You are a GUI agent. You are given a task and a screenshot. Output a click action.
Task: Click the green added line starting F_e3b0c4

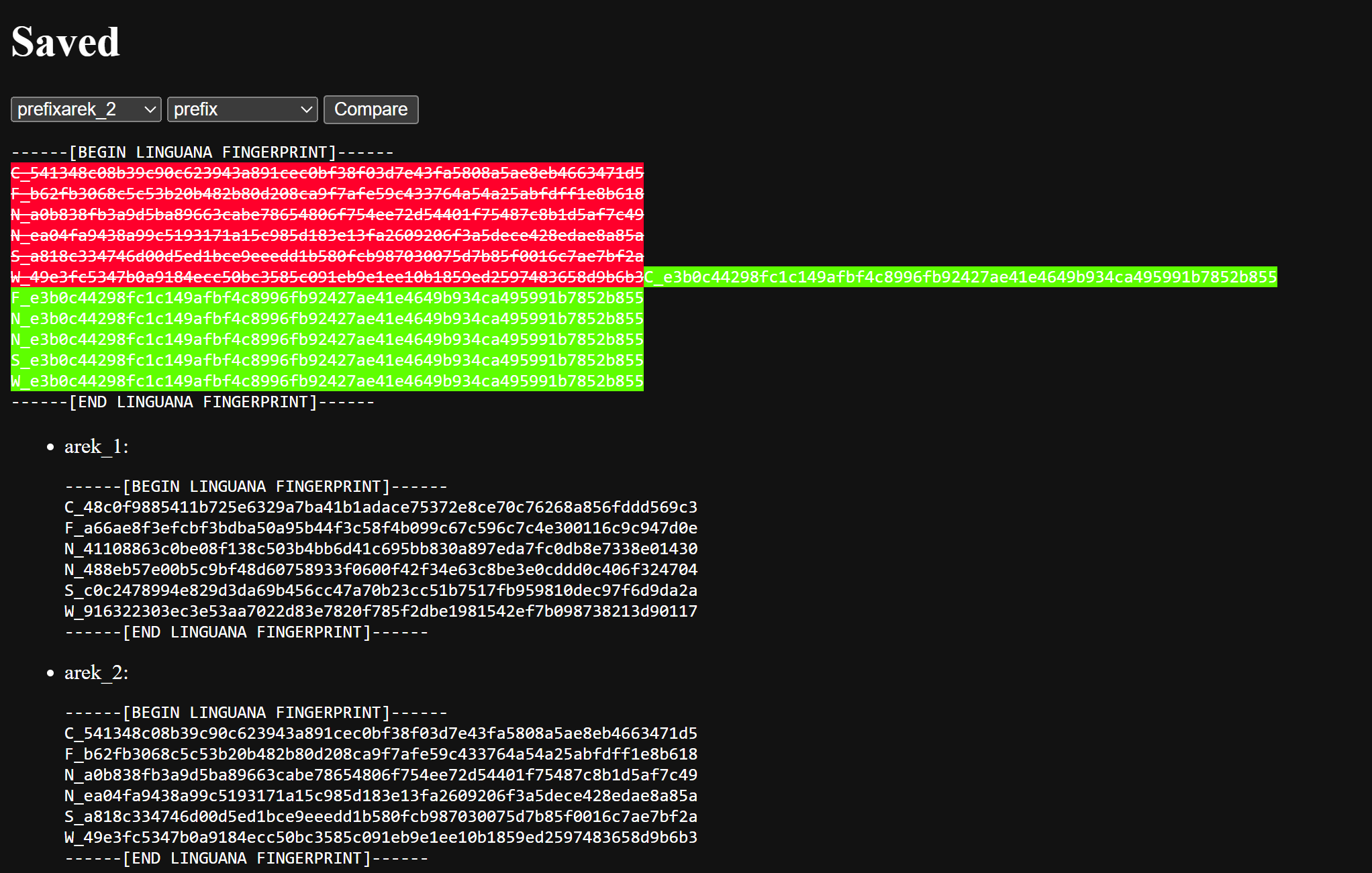[327, 298]
